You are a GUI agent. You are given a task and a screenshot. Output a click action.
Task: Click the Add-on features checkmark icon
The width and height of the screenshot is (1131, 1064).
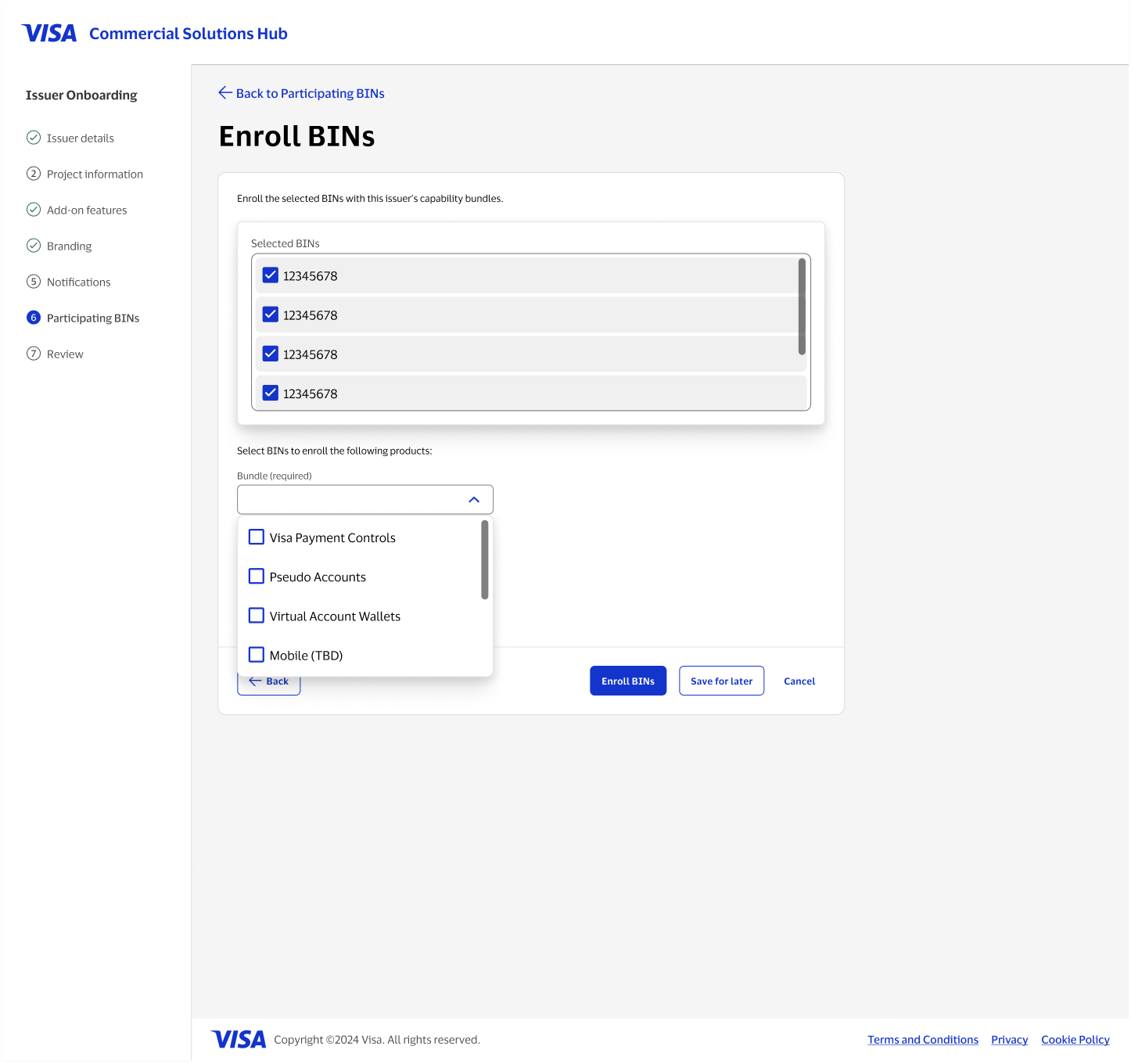coord(34,210)
